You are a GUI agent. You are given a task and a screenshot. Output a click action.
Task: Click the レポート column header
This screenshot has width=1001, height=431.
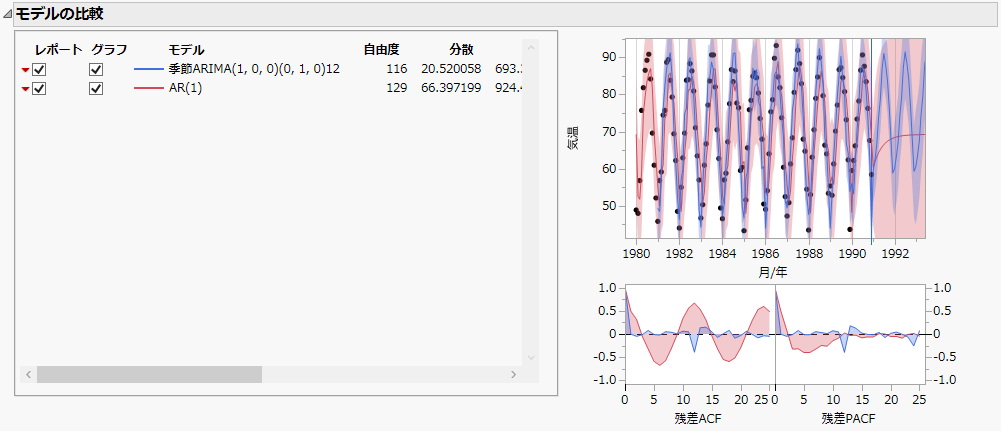click(59, 49)
